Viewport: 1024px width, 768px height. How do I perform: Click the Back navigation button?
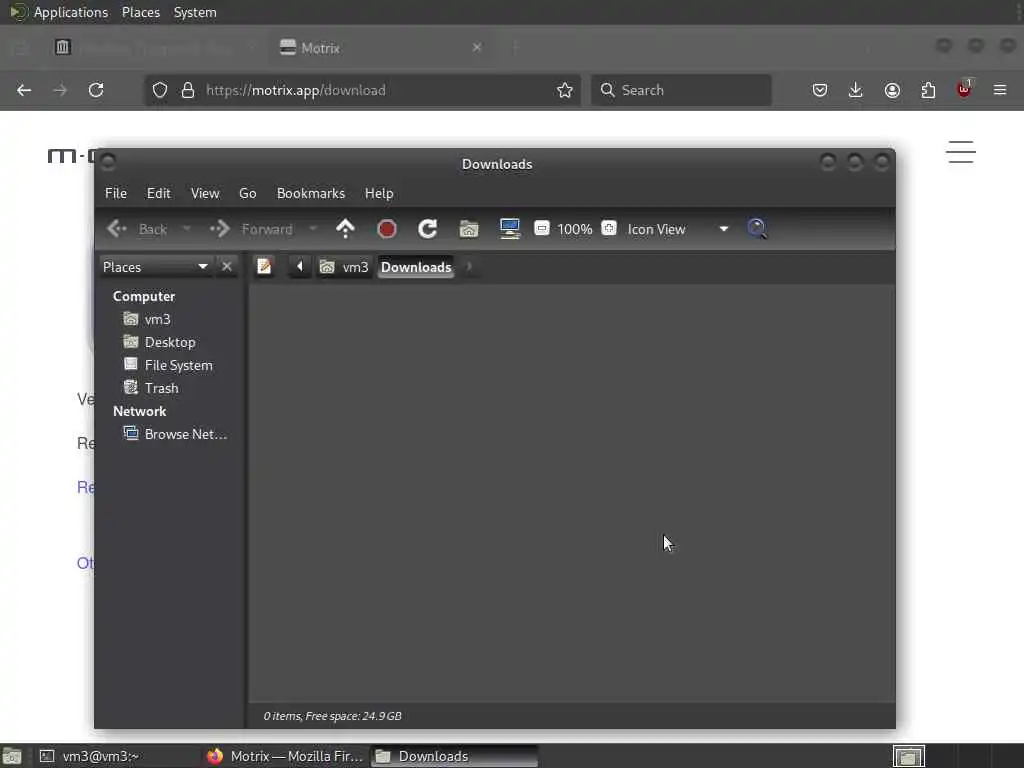pos(138,229)
